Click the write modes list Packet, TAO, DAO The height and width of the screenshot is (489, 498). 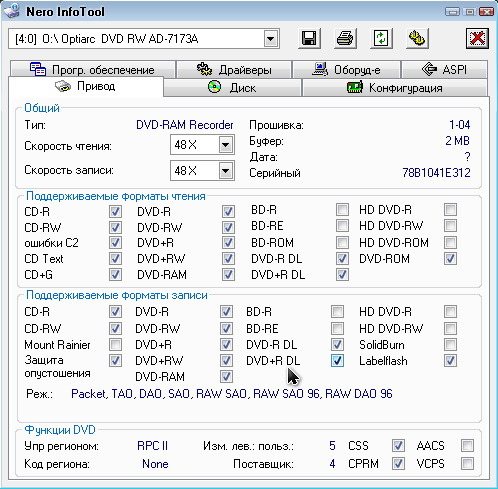pos(232,394)
